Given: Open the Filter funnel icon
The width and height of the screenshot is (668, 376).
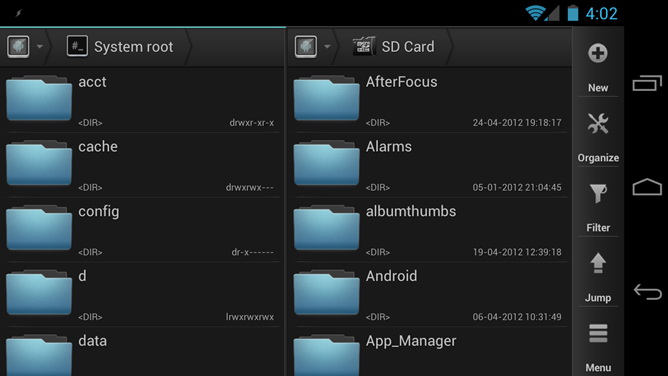Looking at the screenshot, I should [598, 193].
